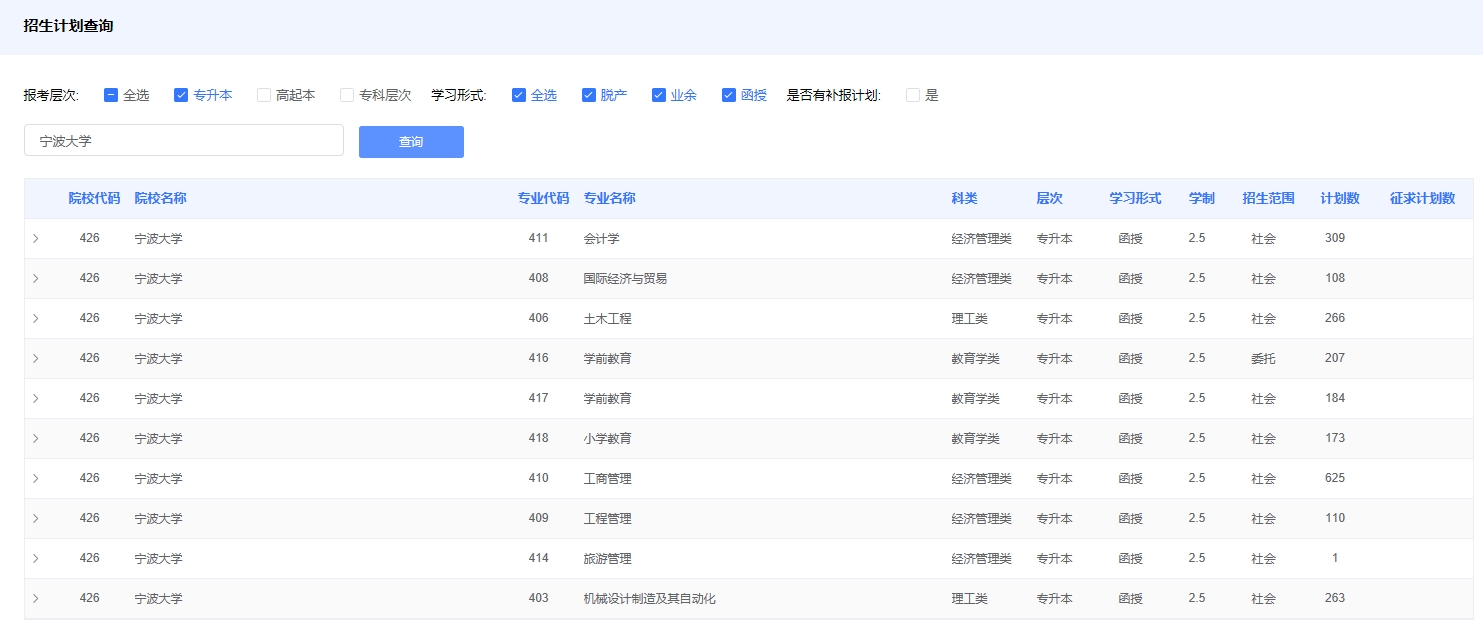Screen dimensions: 1483x626
Task: Click plan count 184 cell
Action: [x=1335, y=398]
